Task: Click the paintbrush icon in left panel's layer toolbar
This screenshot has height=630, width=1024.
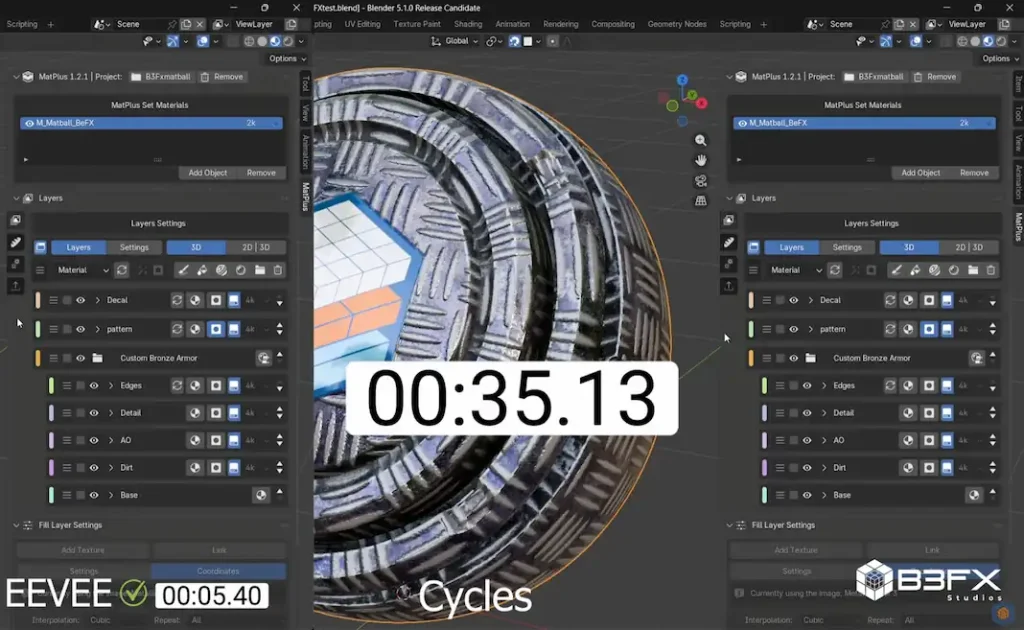Action: (x=183, y=270)
